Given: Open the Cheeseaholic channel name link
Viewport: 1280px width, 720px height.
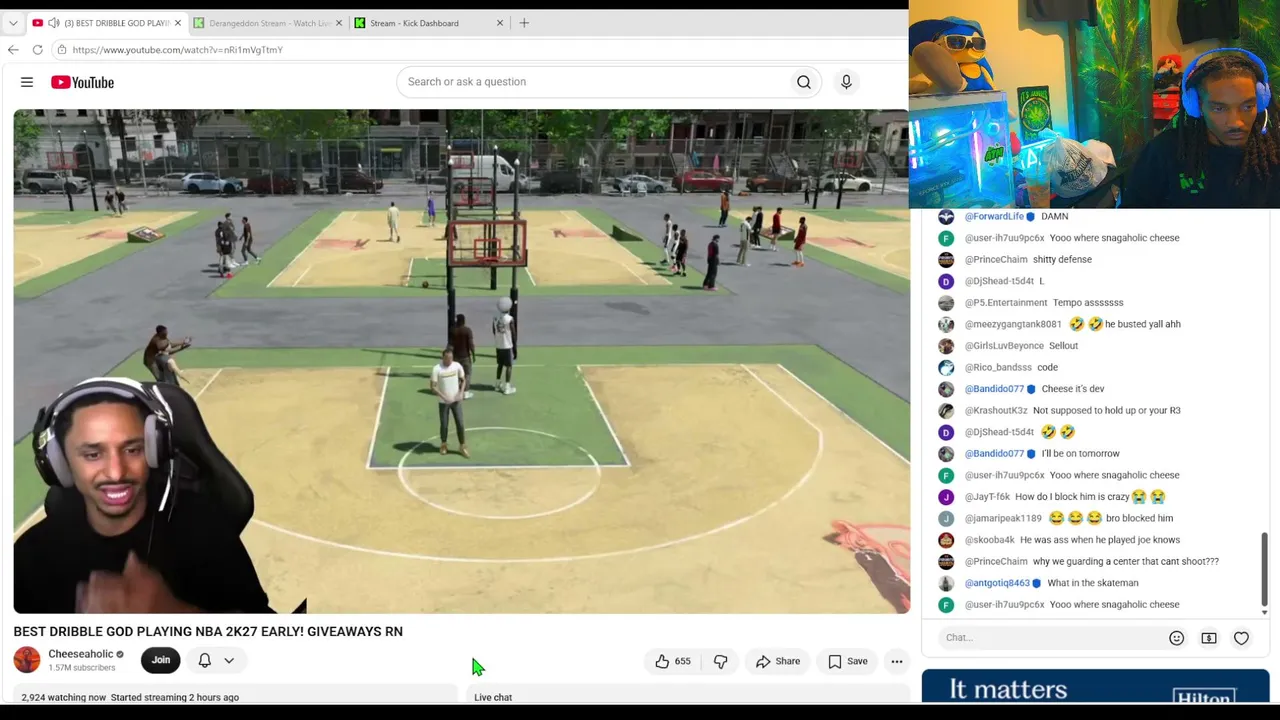Looking at the screenshot, I should click(81, 654).
